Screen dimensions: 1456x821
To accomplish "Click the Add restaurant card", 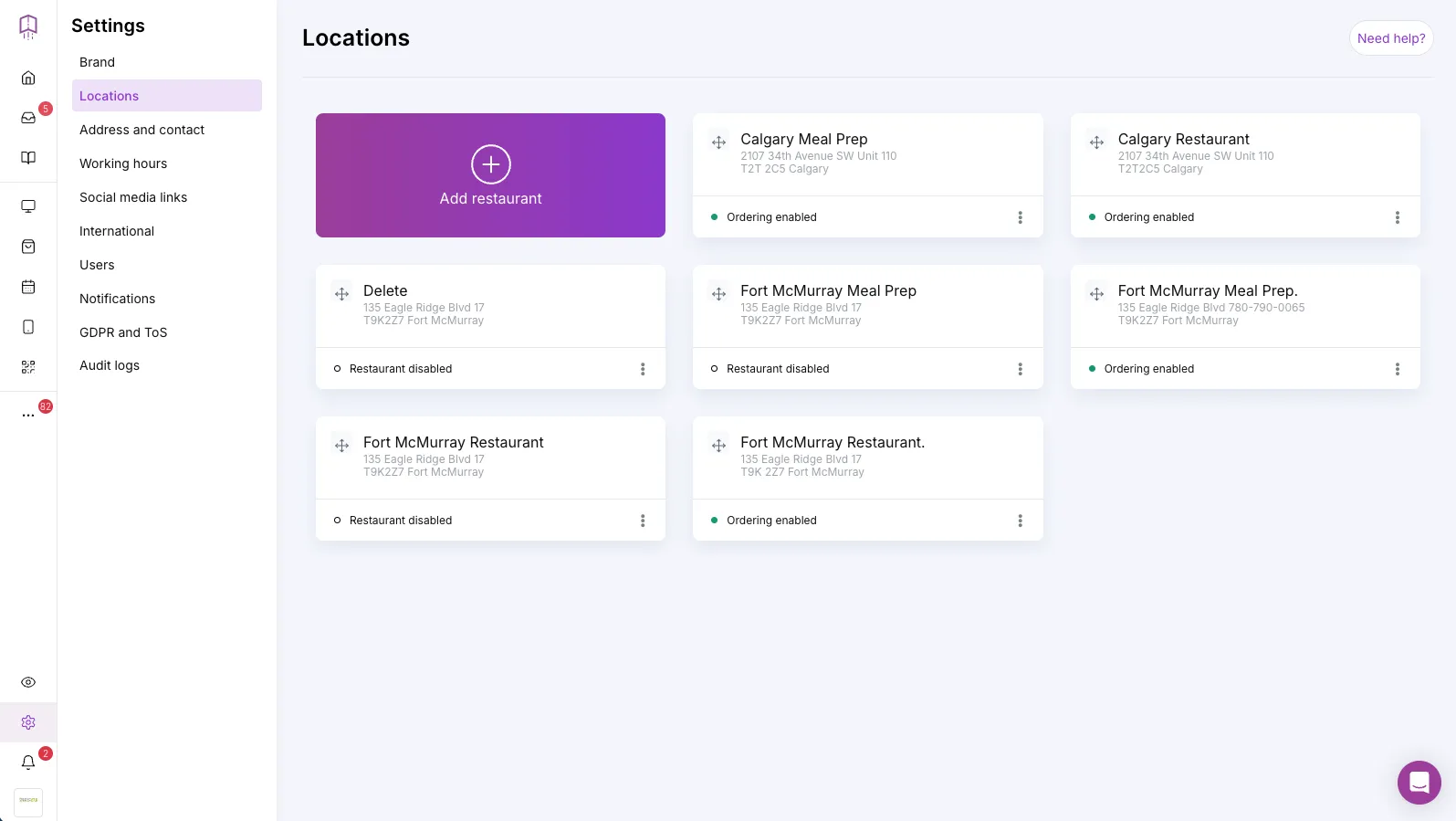I will click(x=490, y=175).
